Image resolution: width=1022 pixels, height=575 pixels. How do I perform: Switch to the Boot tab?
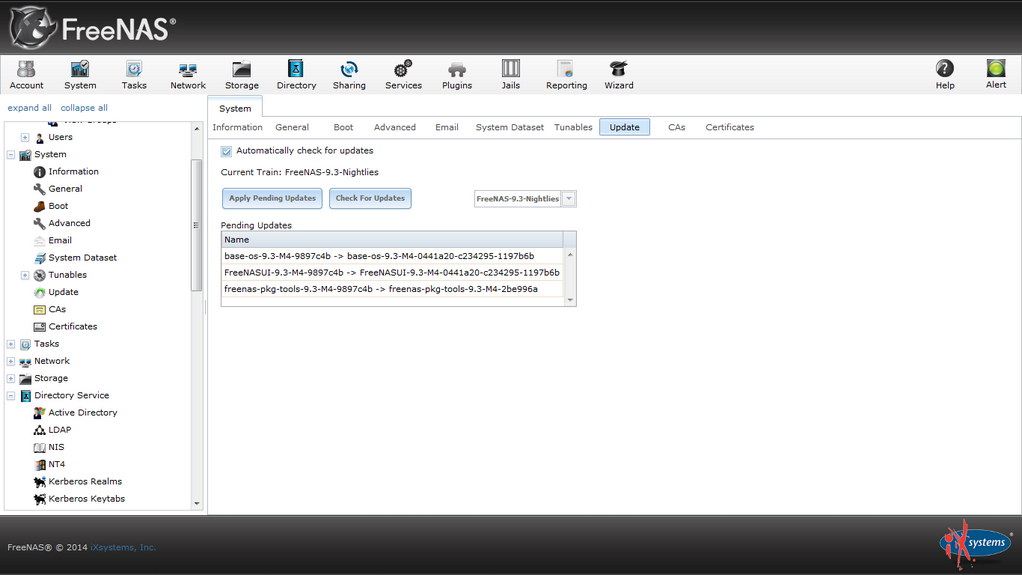tap(343, 127)
